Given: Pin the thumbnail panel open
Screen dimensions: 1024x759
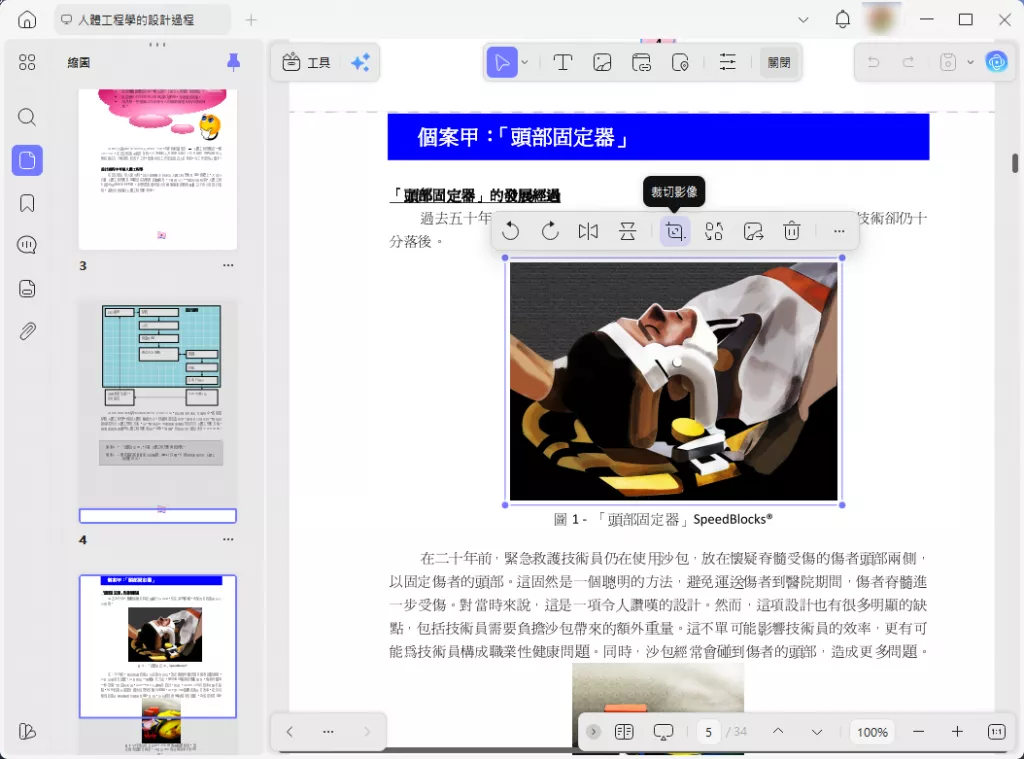Looking at the screenshot, I should (x=233, y=62).
